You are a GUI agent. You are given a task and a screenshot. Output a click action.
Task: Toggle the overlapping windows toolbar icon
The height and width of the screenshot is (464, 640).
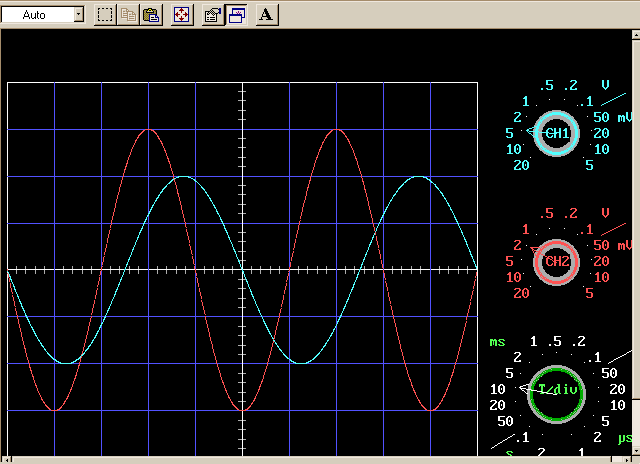pyautogui.click(x=237, y=15)
